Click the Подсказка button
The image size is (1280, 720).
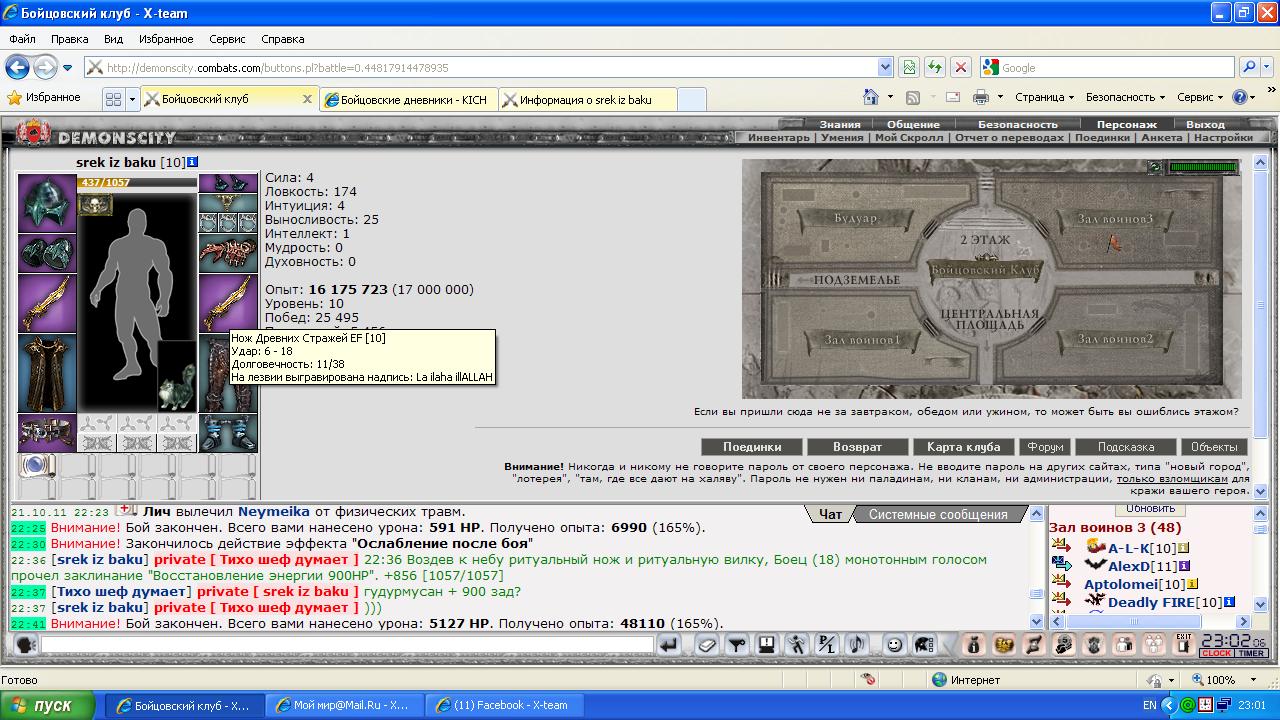(x=1126, y=447)
